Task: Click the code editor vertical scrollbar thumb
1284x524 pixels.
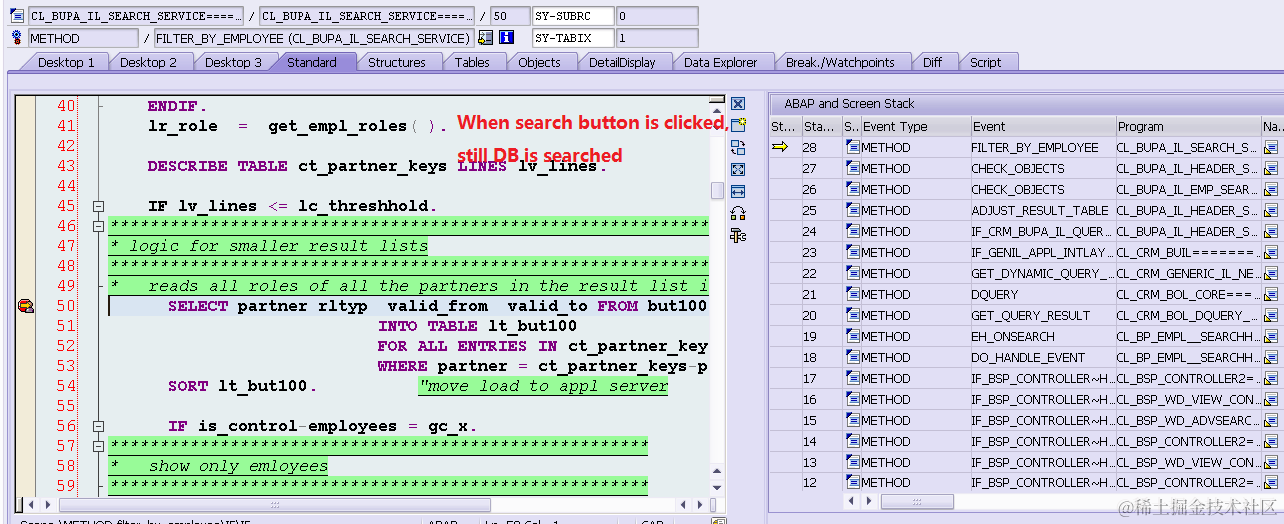Action: [717, 190]
